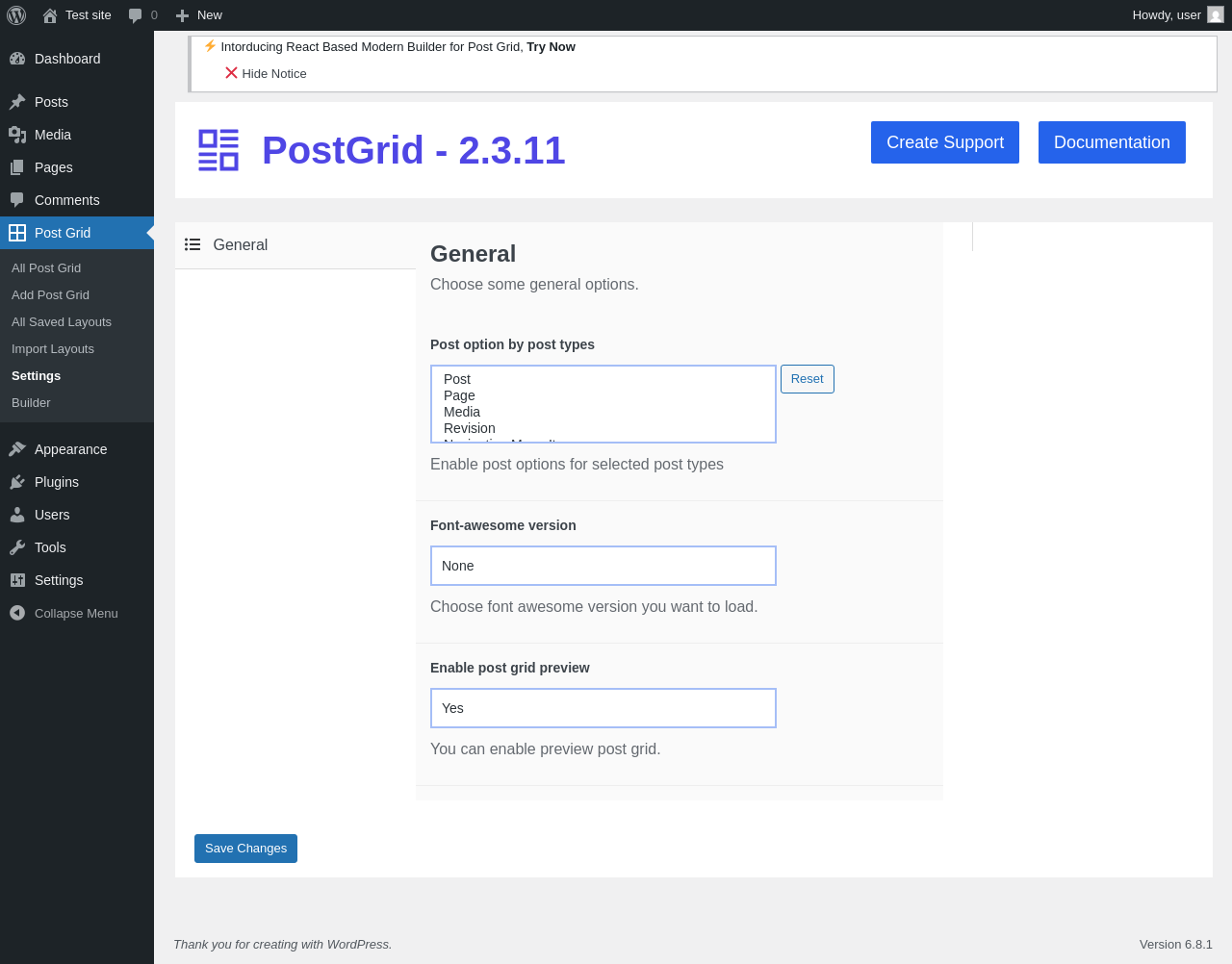Click the Media icon in sidebar
The image size is (1232, 964).
(17, 135)
